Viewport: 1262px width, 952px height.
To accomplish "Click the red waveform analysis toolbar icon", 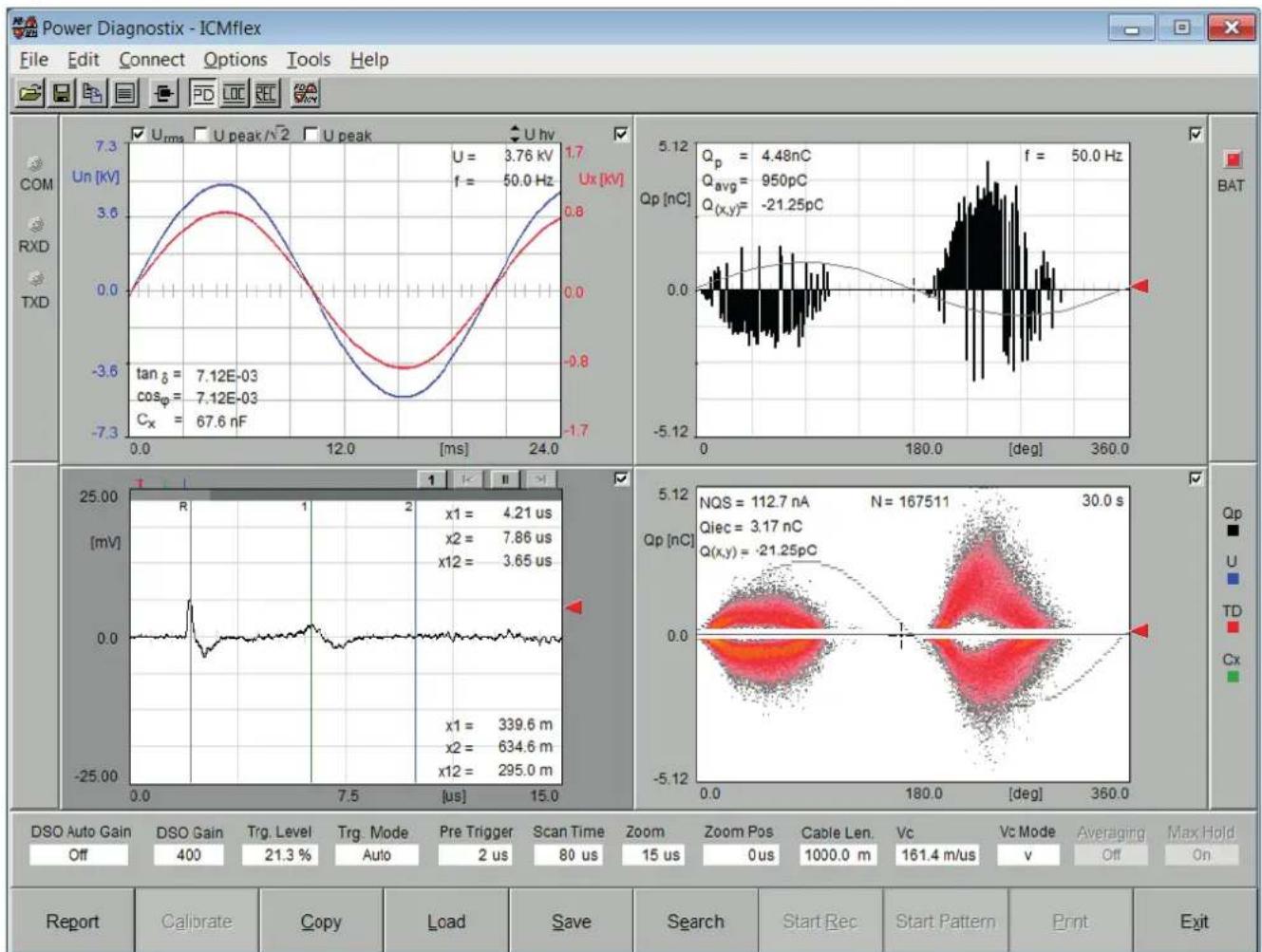I will [x=305, y=93].
